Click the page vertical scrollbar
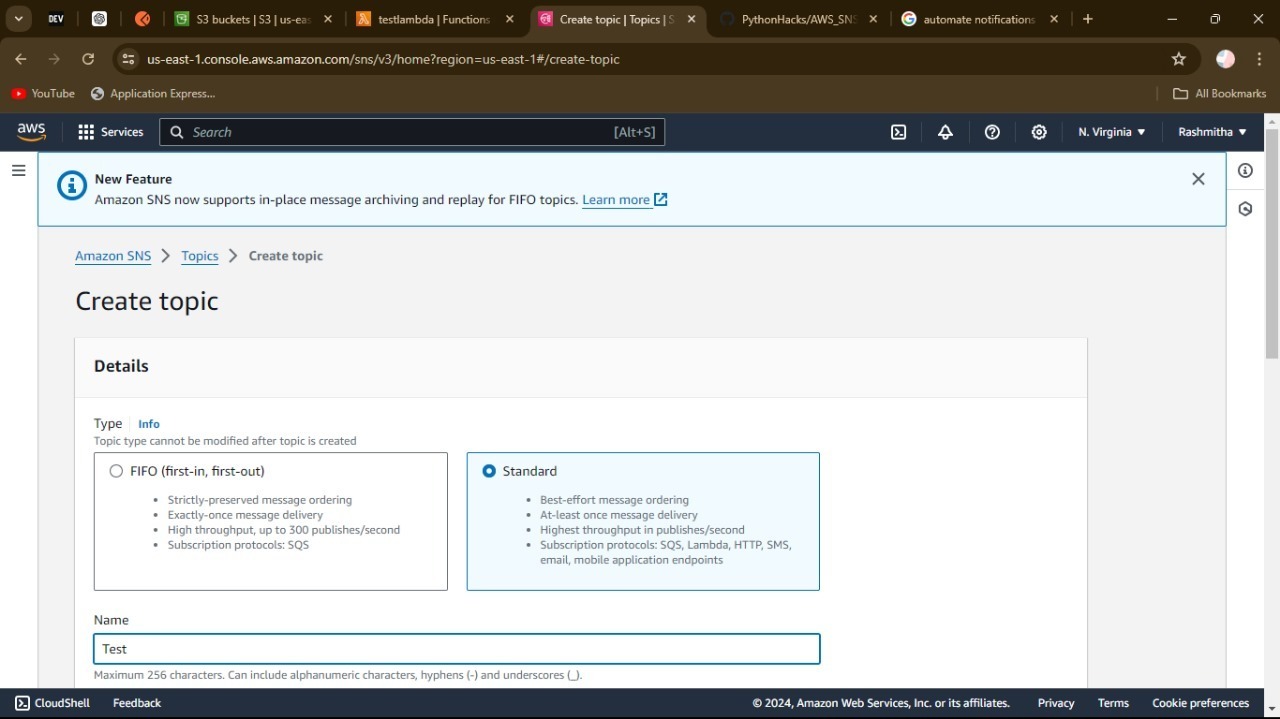Screen dimensions: 1280x719 pyautogui.click(x=1272, y=244)
